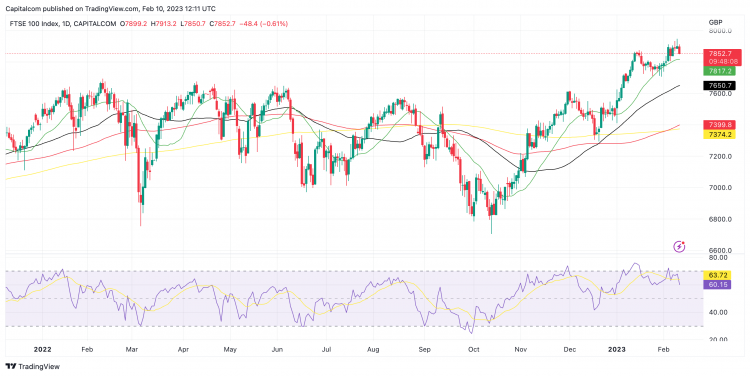Click the Jun label on time axis

(x=278, y=350)
